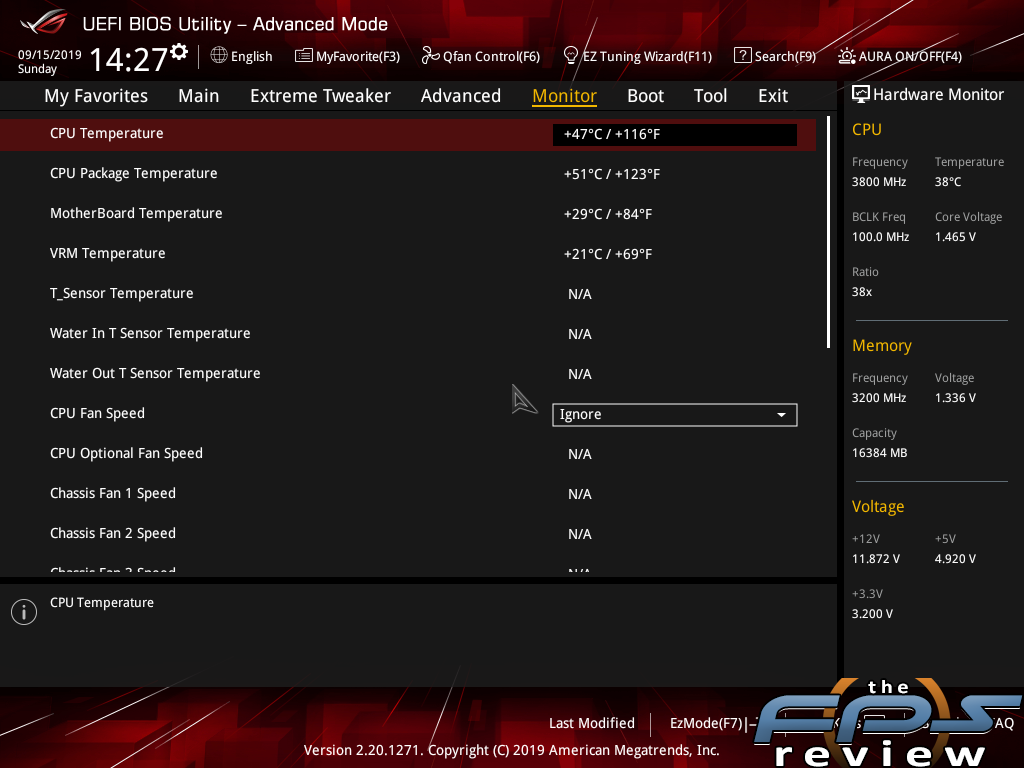Click the +29°C / +84°F motherboard value
This screenshot has height=768, width=1024.
click(x=608, y=214)
